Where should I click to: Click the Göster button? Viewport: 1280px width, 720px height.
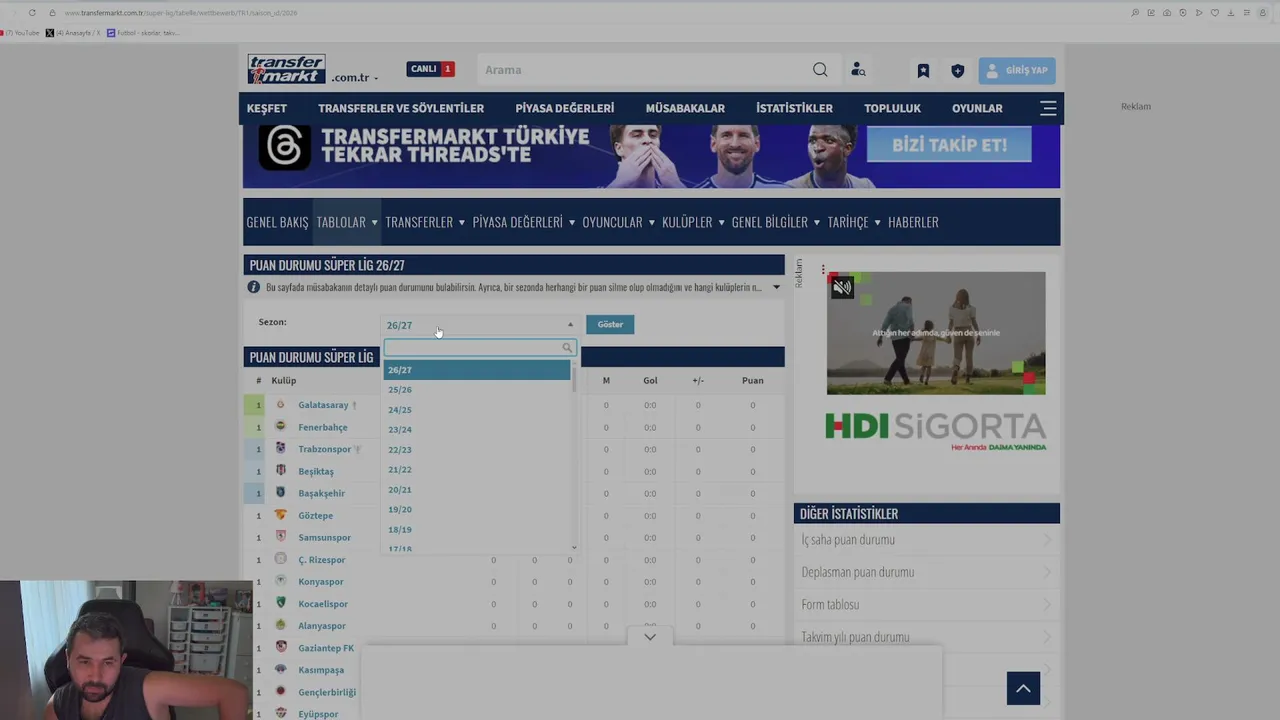click(610, 325)
